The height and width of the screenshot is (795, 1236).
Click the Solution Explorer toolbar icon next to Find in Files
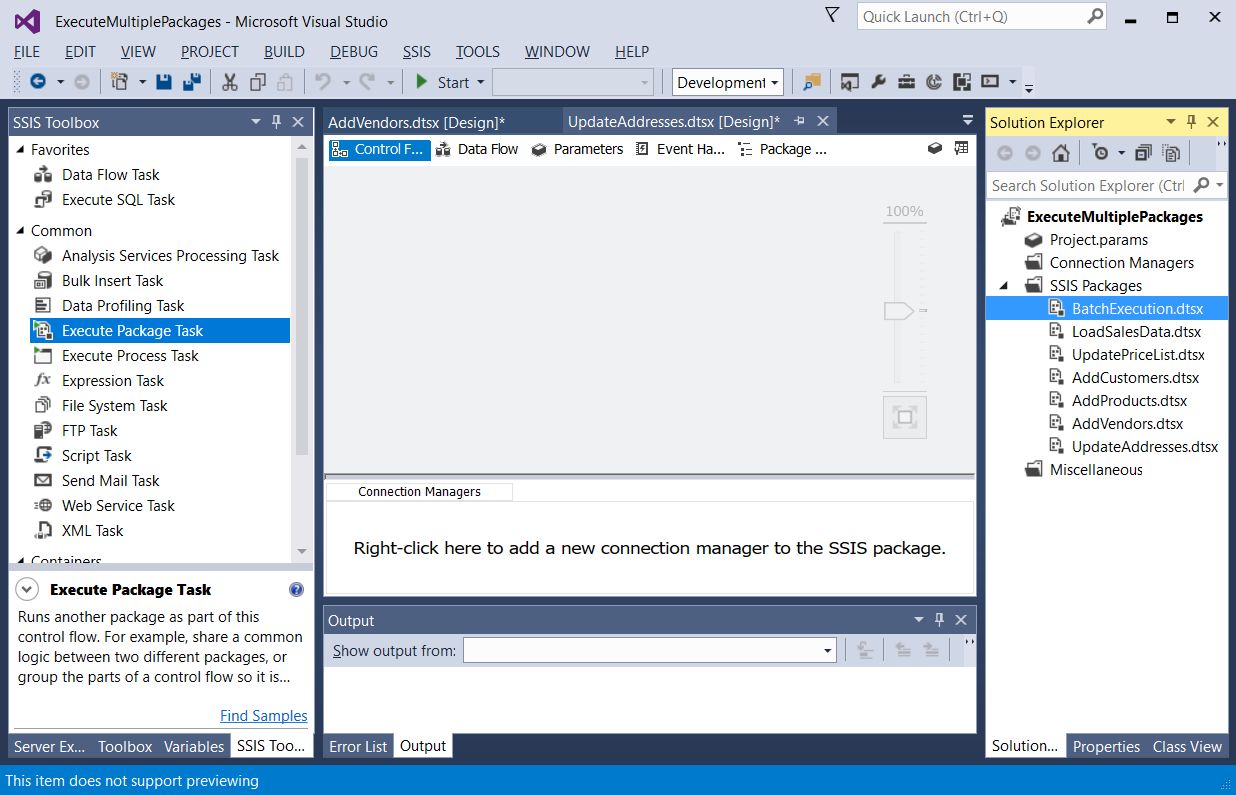[850, 82]
